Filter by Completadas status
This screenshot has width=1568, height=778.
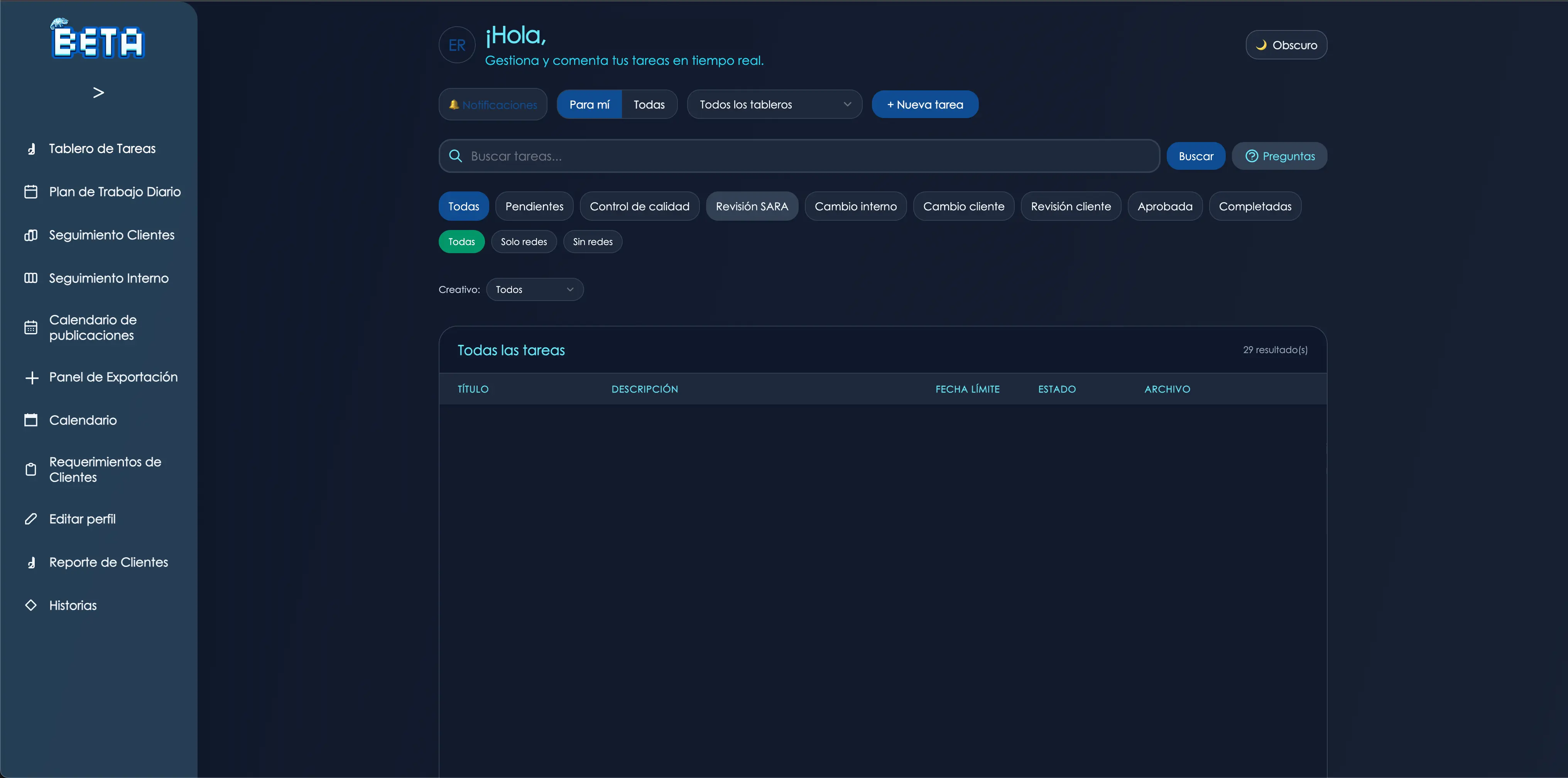click(x=1255, y=206)
